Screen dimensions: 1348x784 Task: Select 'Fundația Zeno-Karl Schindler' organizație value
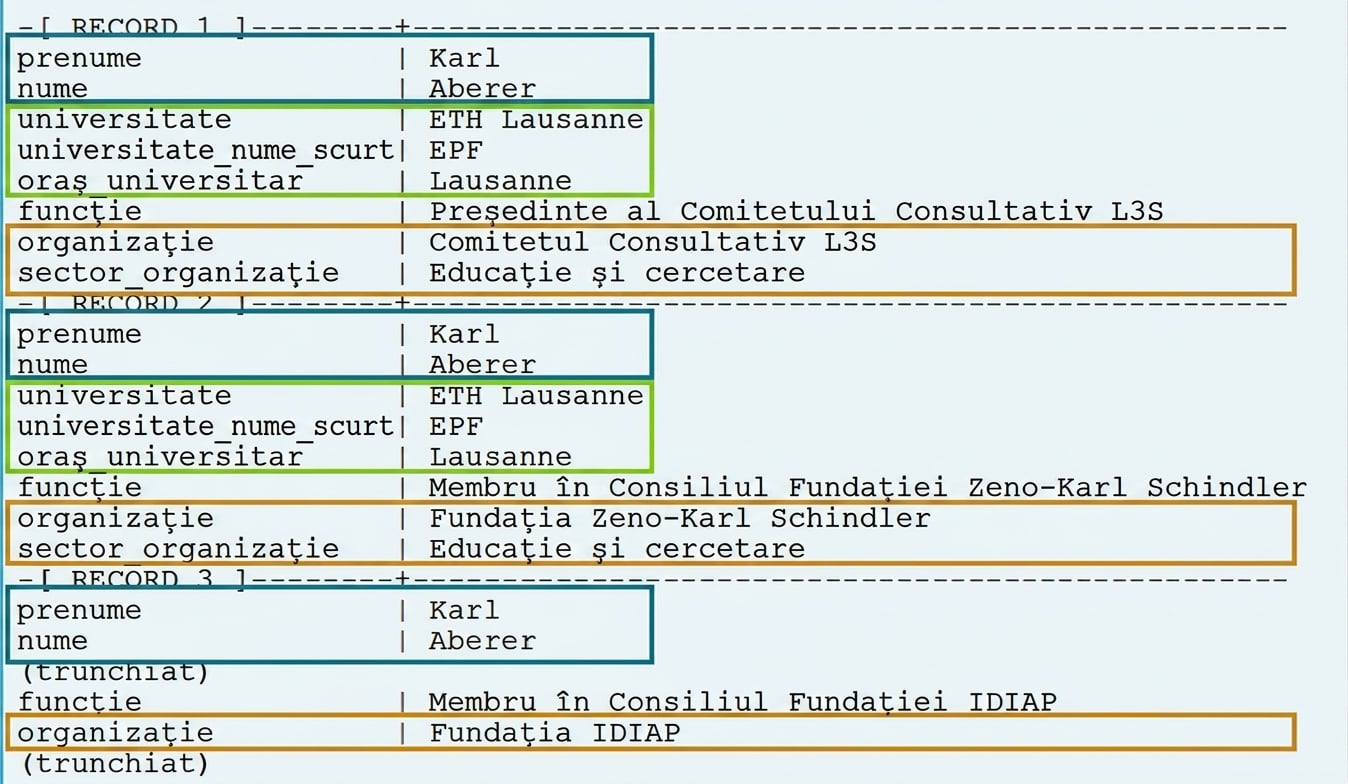[x=679, y=518]
